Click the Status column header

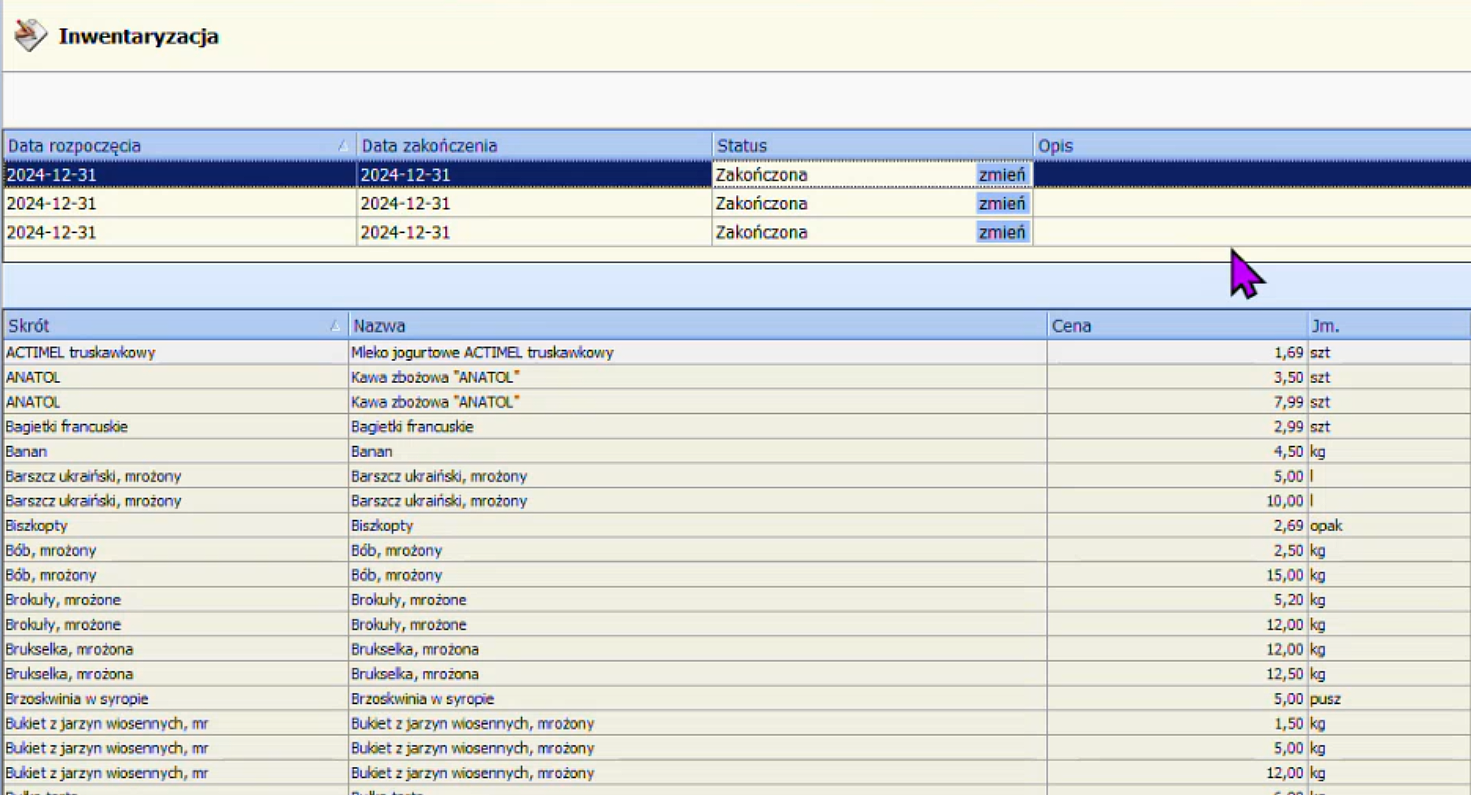point(872,146)
